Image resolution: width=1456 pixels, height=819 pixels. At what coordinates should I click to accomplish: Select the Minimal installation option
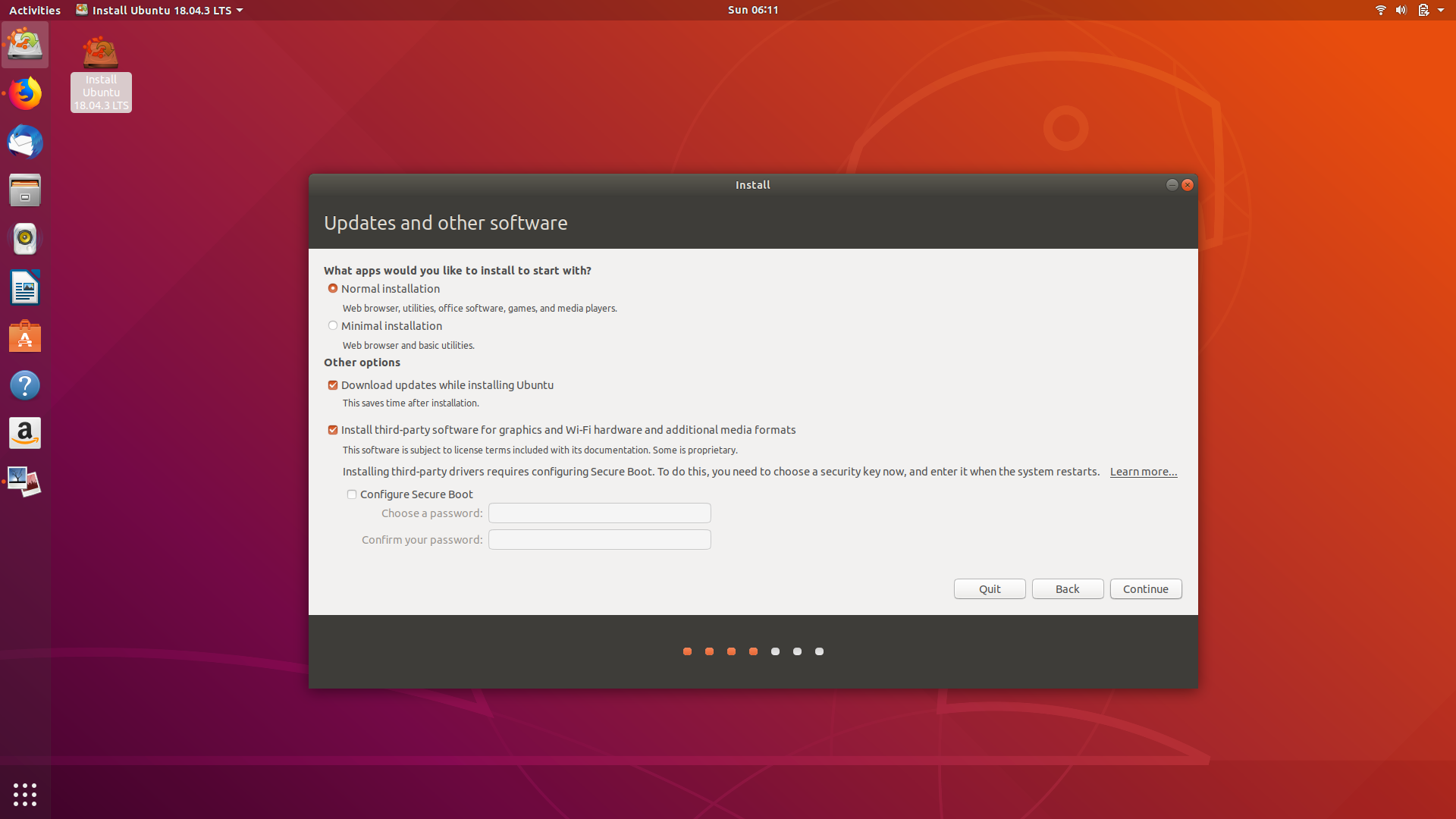[x=333, y=326]
